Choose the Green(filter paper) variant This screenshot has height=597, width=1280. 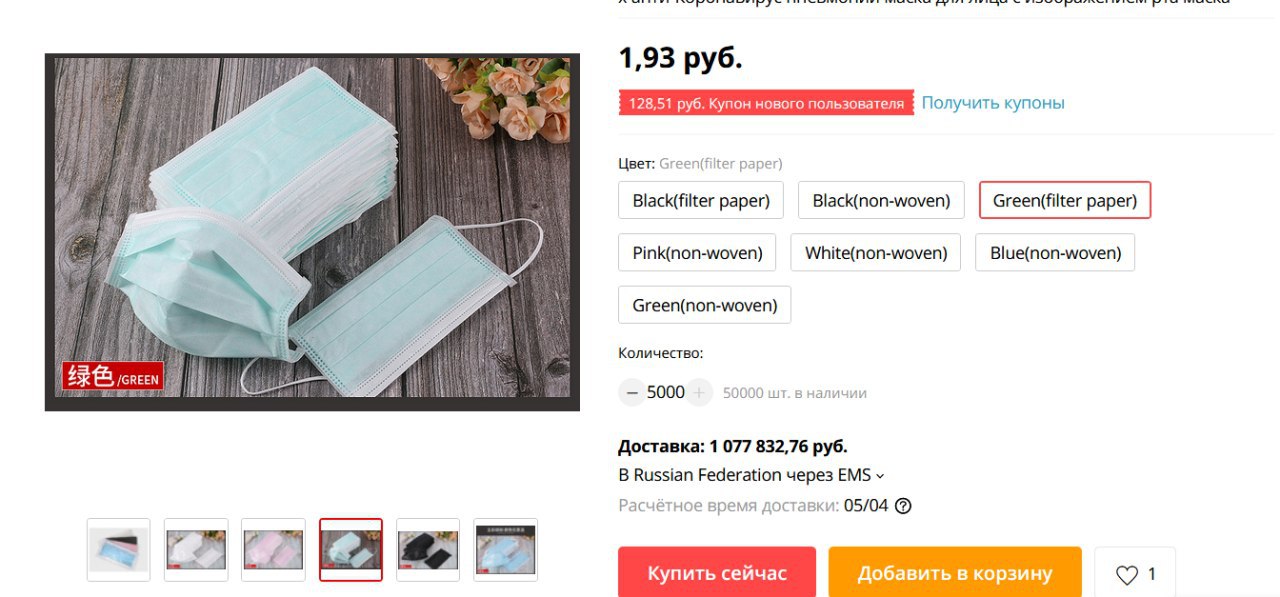1065,200
